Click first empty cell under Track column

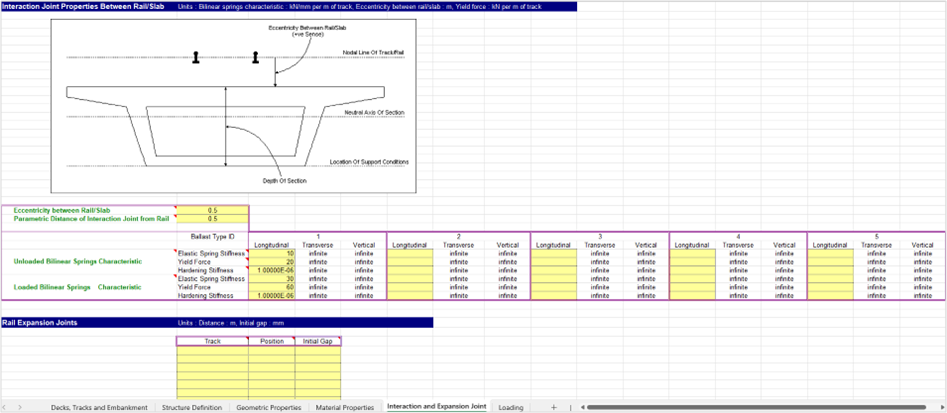[212, 350]
